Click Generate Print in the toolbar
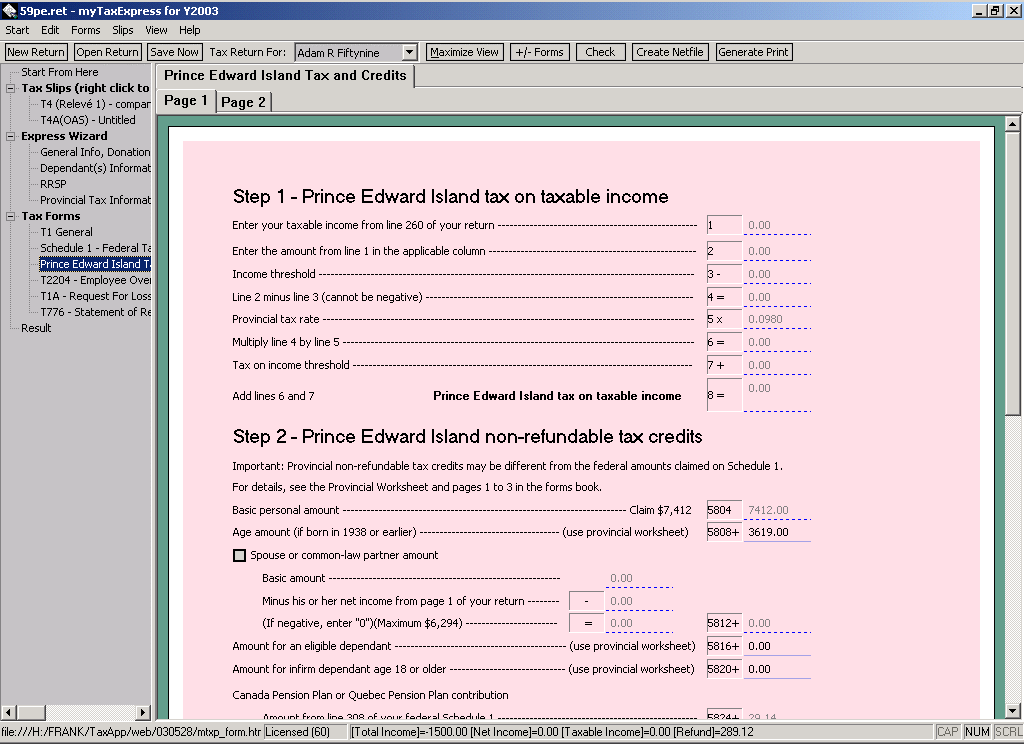This screenshot has height=744, width=1024. (x=754, y=52)
